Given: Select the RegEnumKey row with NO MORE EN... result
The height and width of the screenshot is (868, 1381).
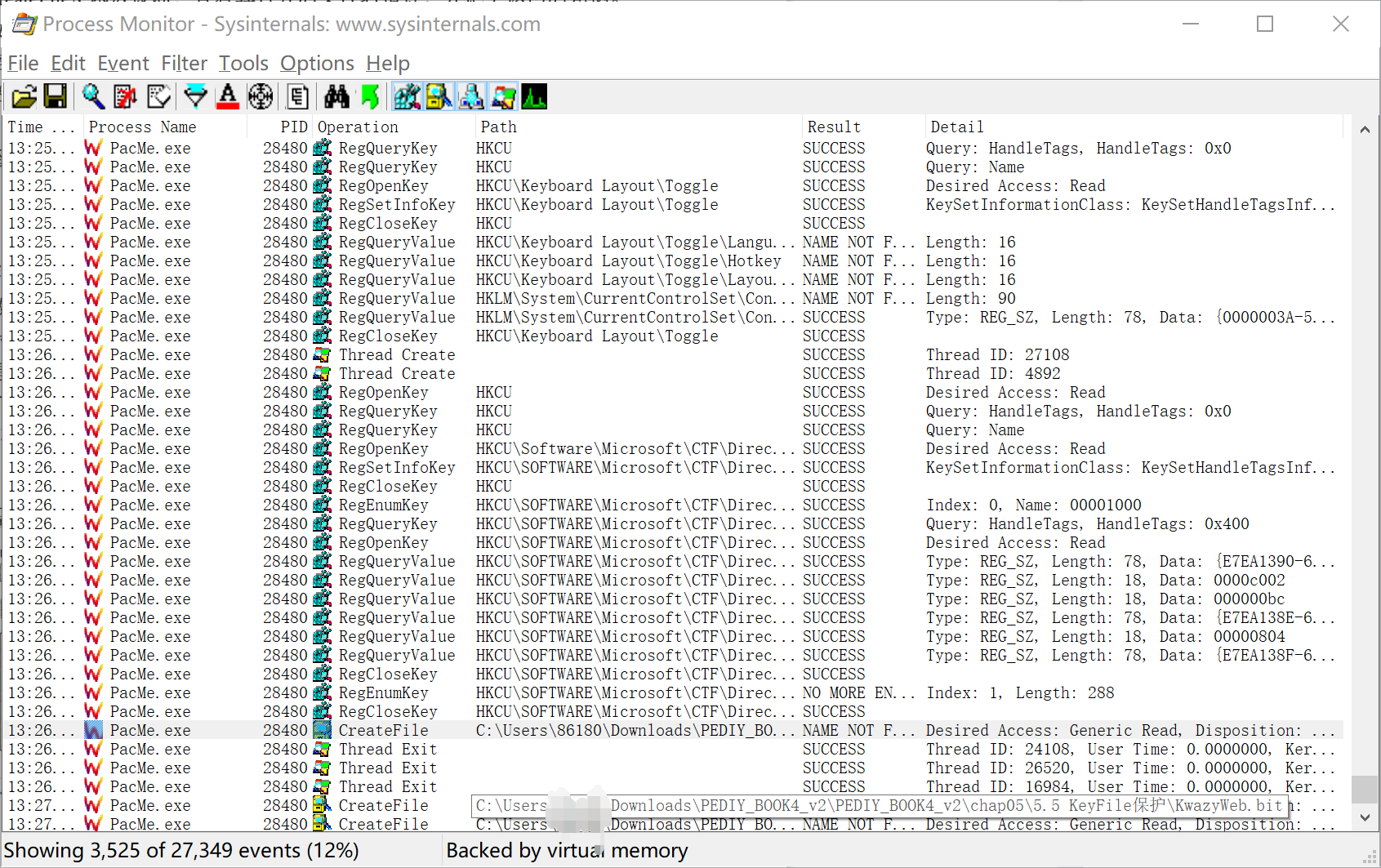Looking at the screenshot, I should coord(673,692).
